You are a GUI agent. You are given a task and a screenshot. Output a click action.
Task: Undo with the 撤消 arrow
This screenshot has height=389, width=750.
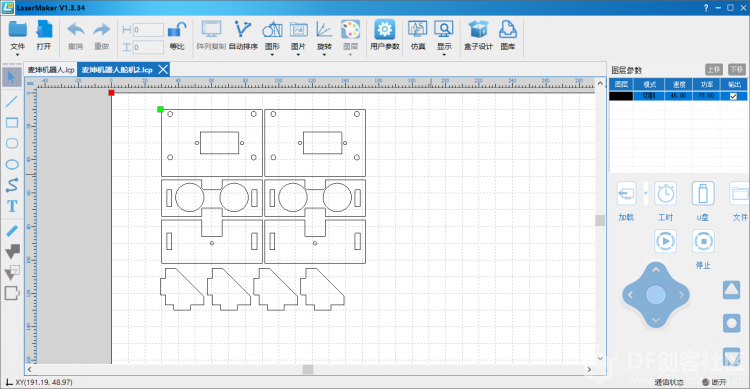point(76,31)
